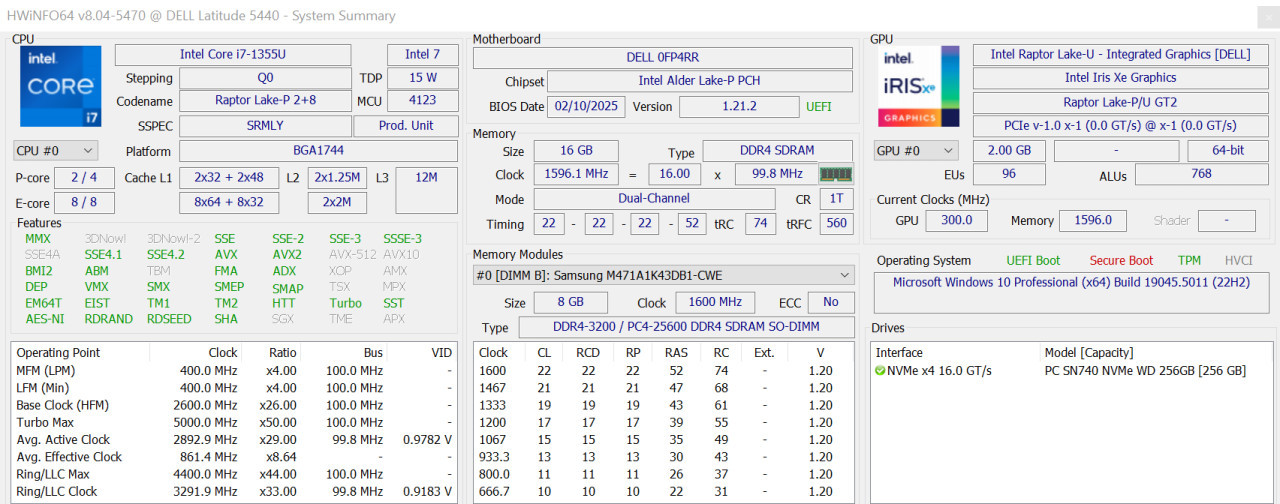Click the Ring/LLC Max row label
Screen dimensions: 1280x504
point(53,474)
